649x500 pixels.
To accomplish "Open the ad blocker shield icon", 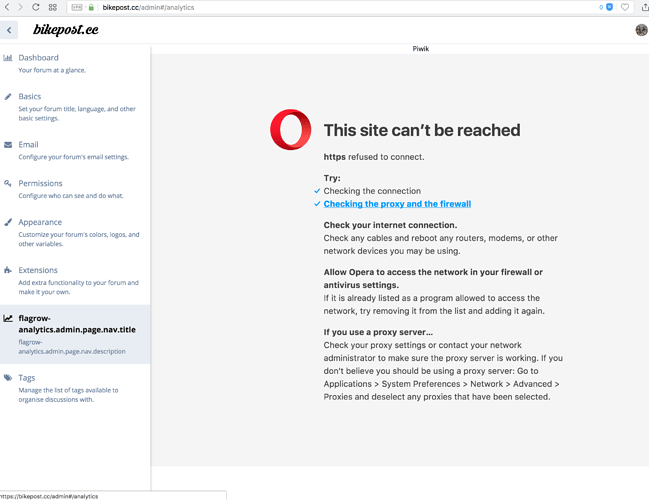I will [x=610, y=7].
